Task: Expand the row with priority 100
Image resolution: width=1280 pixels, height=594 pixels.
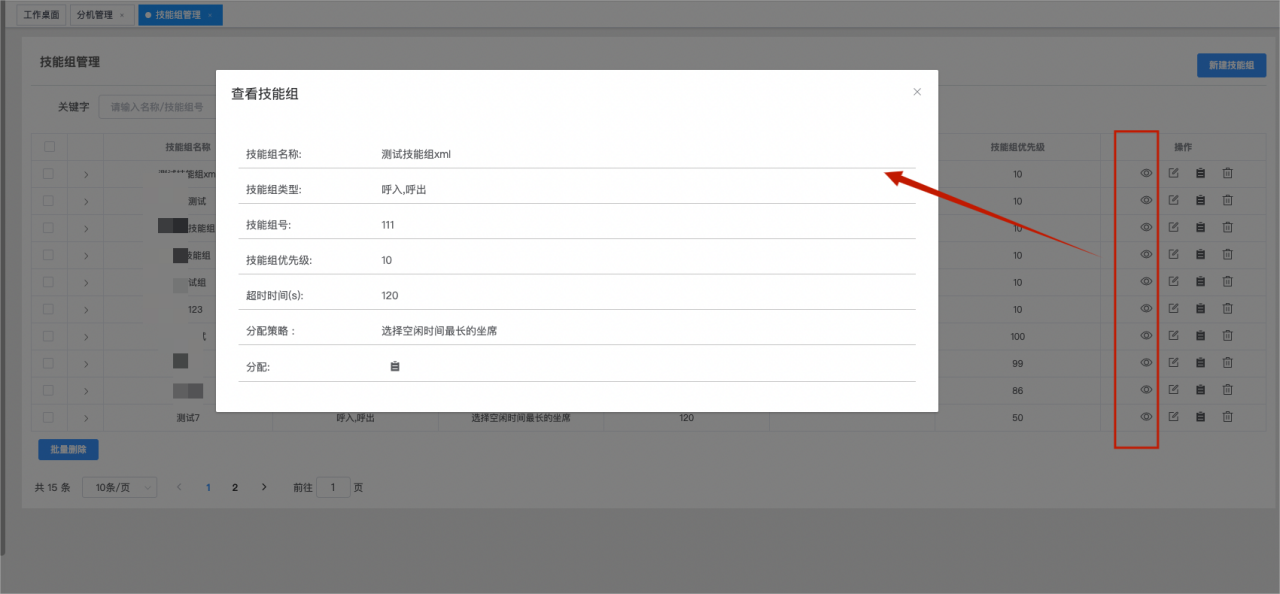Action: coord(86,336)
